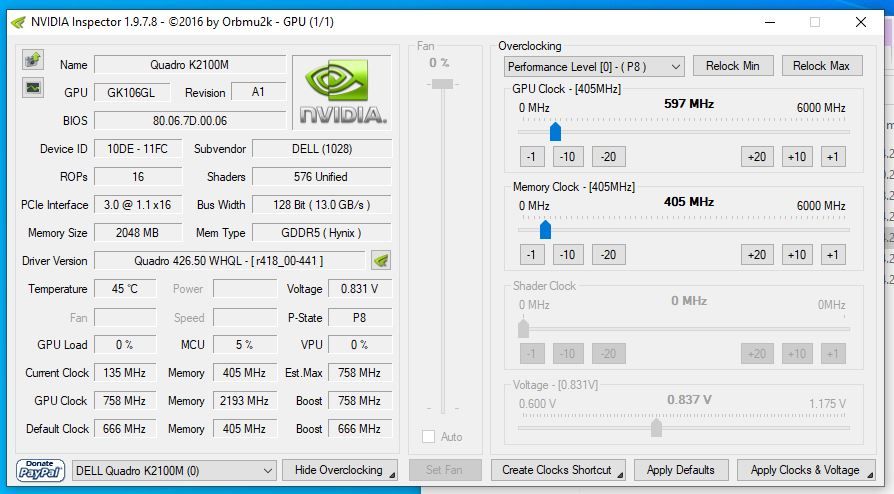Viewport: 894px width, 494px height.
Task: Click the GPU Clock row Memory field 2193 MHz
Action: [245, 400]
